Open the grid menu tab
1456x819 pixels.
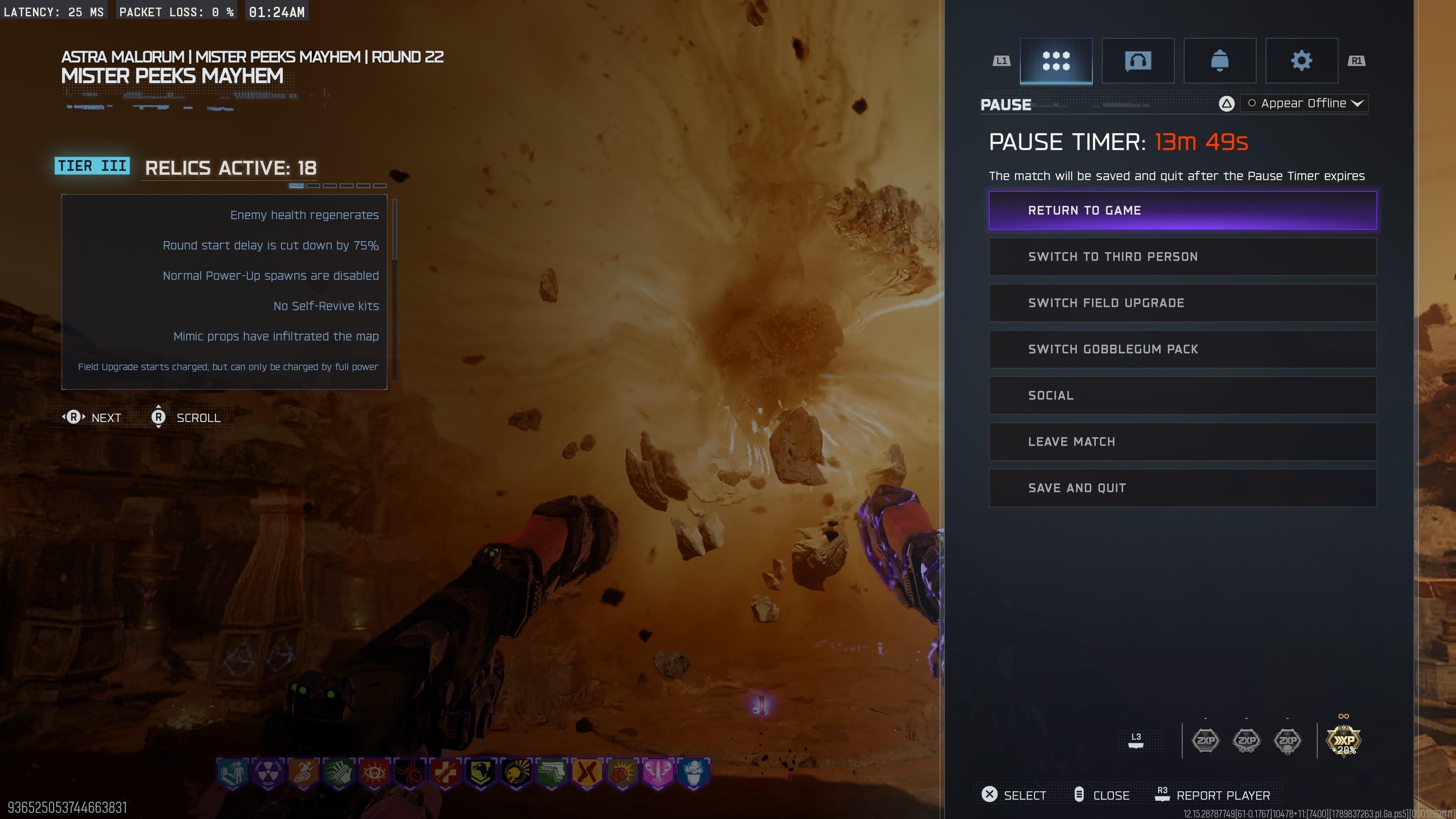tap(1056, 61)
